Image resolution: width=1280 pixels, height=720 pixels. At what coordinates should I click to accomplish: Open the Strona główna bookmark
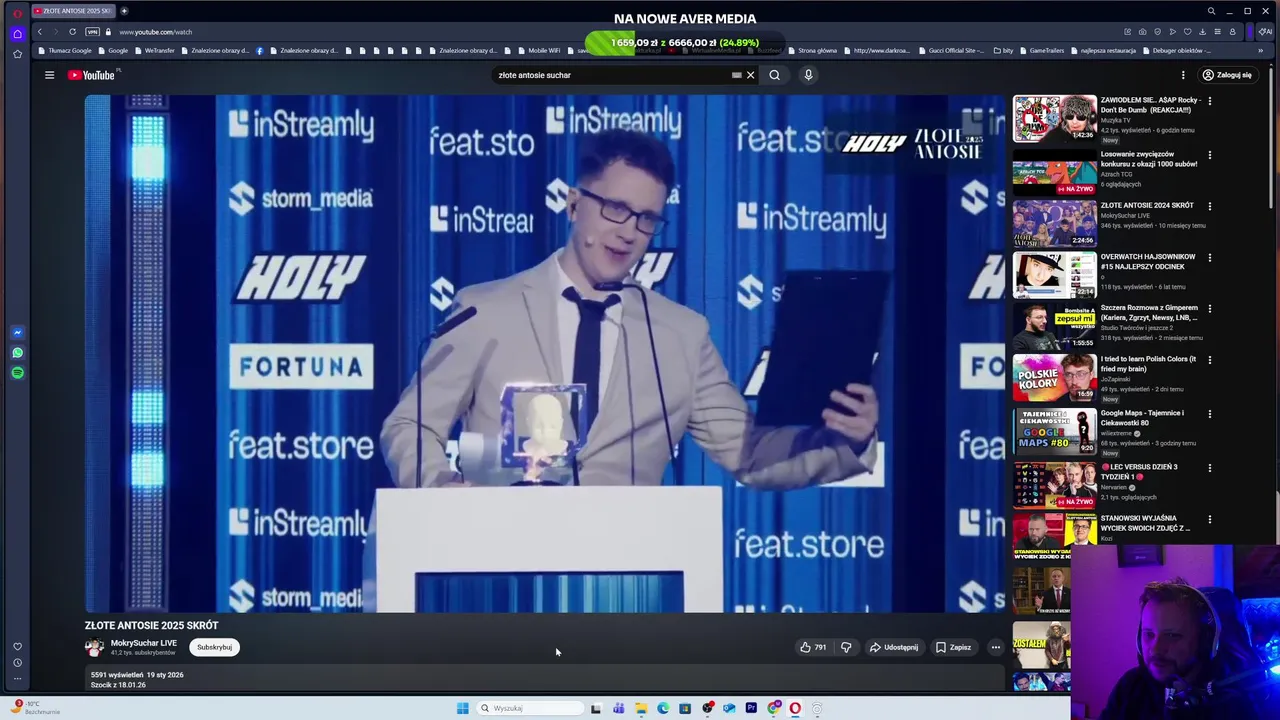click(812, 51)
